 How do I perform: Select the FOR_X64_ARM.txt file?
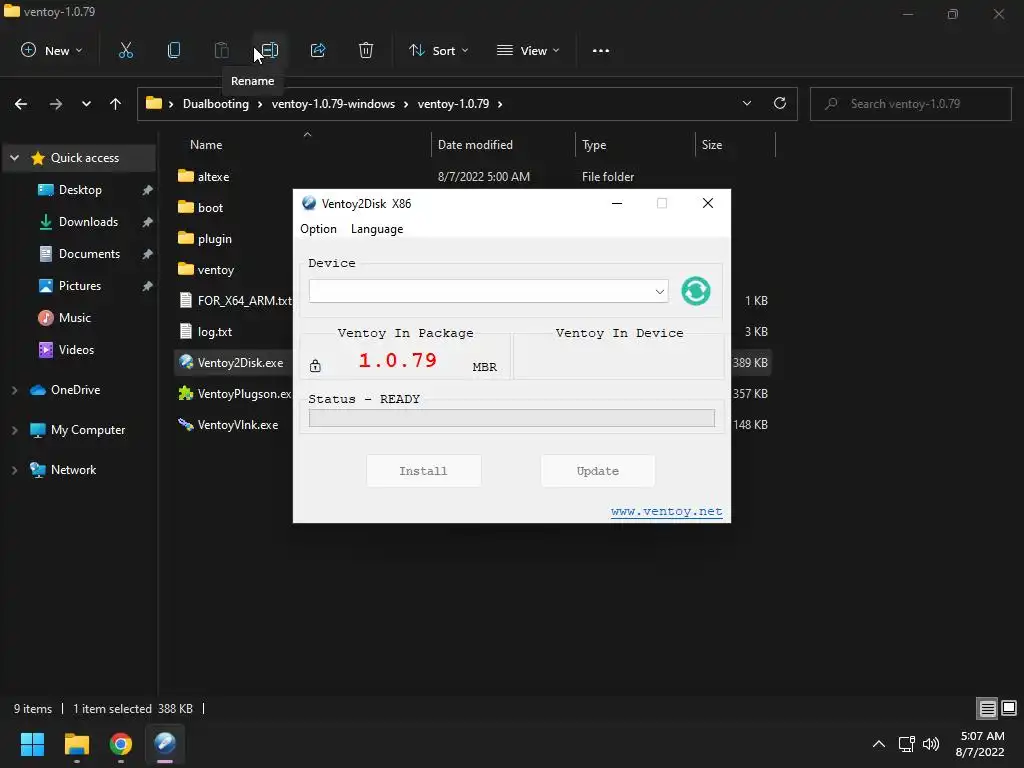(x=235, y=301)
